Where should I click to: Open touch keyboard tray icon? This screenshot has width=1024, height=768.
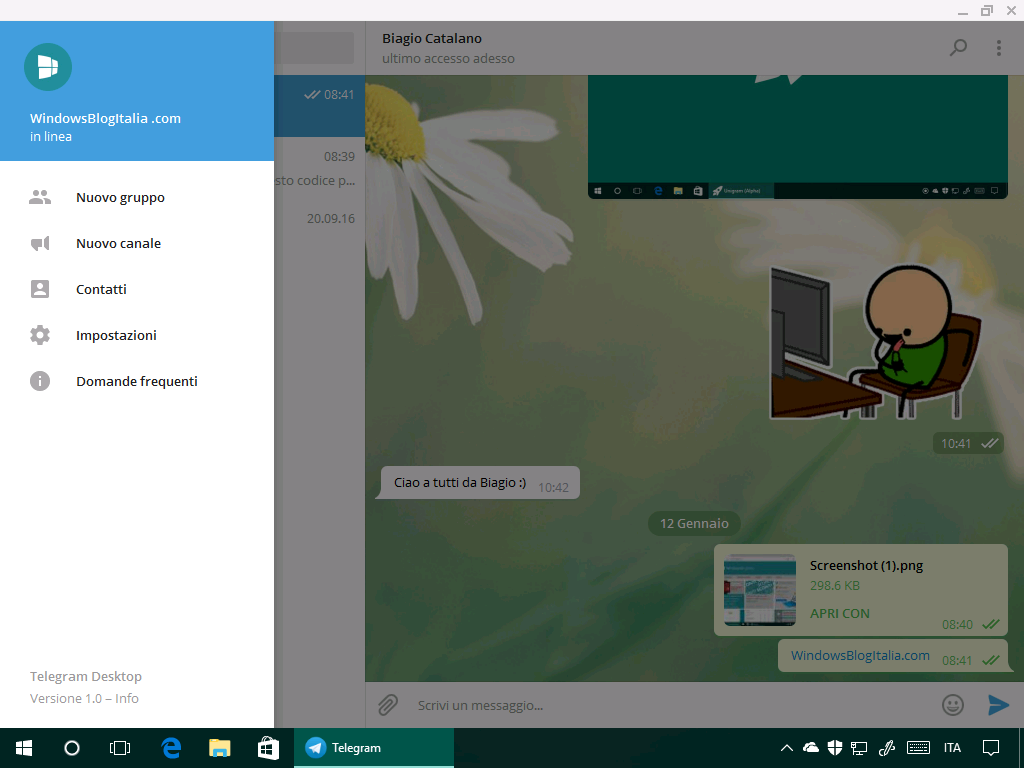(x=918, y=748)
